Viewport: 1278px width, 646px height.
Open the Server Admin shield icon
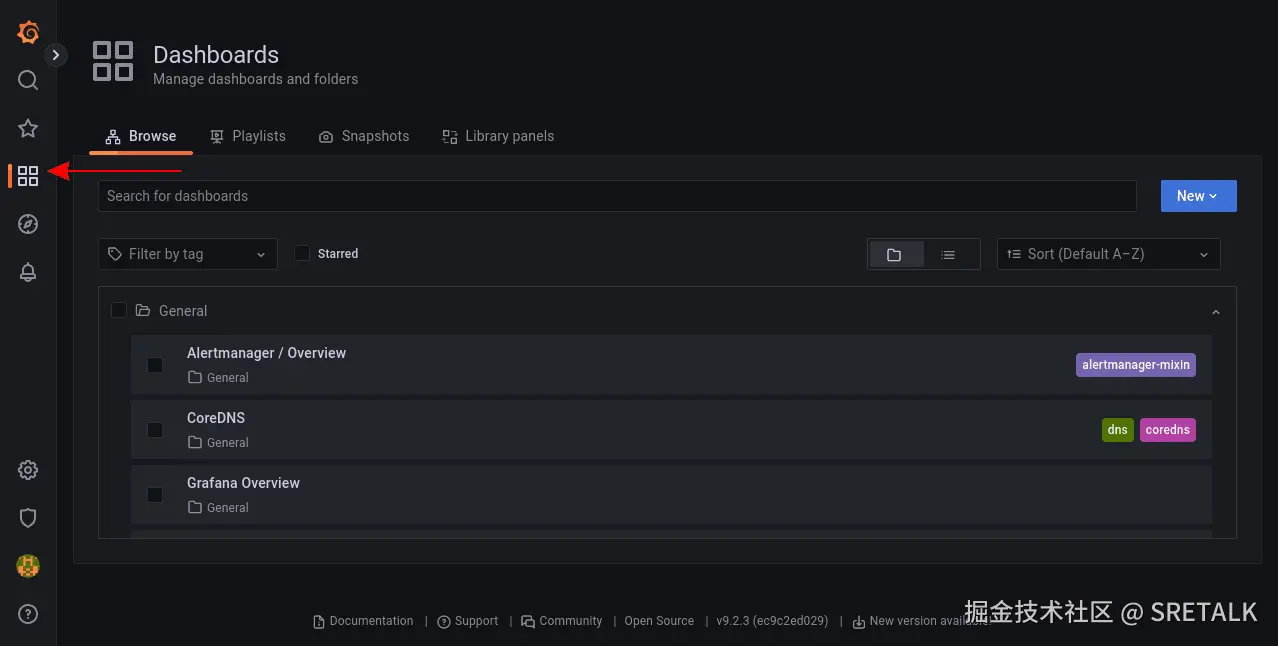click(x=28, y=518)
